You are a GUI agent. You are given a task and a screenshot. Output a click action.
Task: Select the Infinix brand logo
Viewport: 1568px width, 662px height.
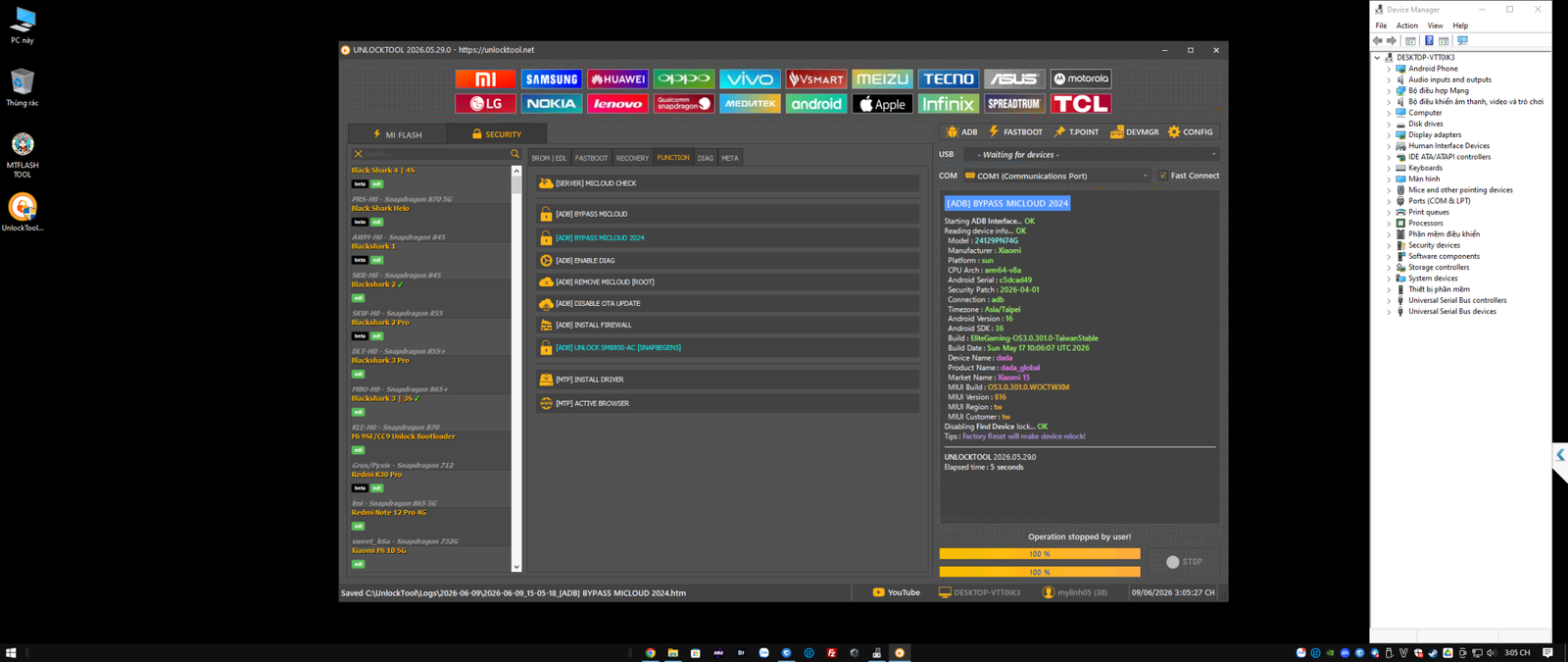coord(949,103)
